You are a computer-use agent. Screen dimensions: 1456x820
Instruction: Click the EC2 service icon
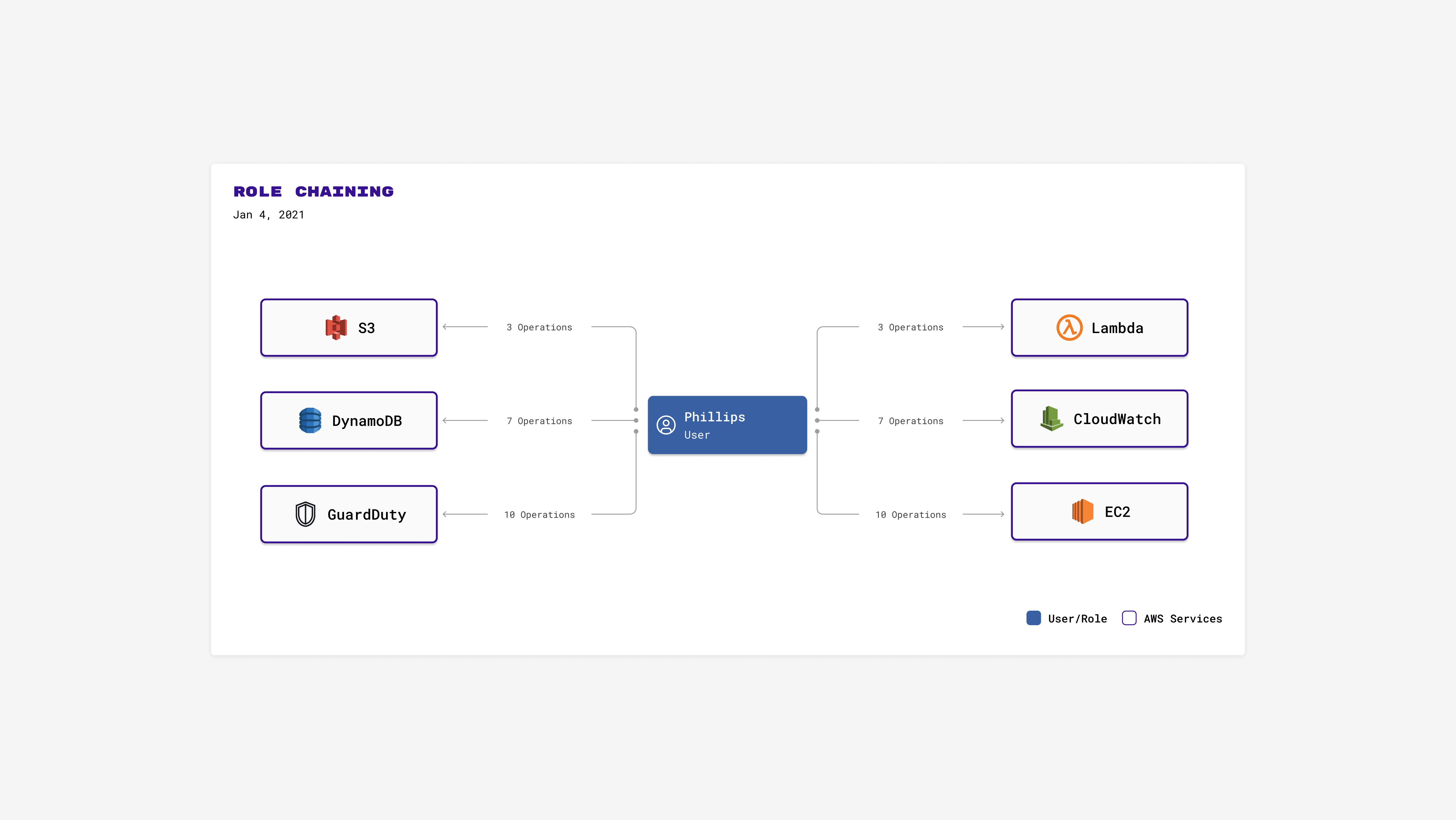pyautogui.click(x=1082, y=511)
